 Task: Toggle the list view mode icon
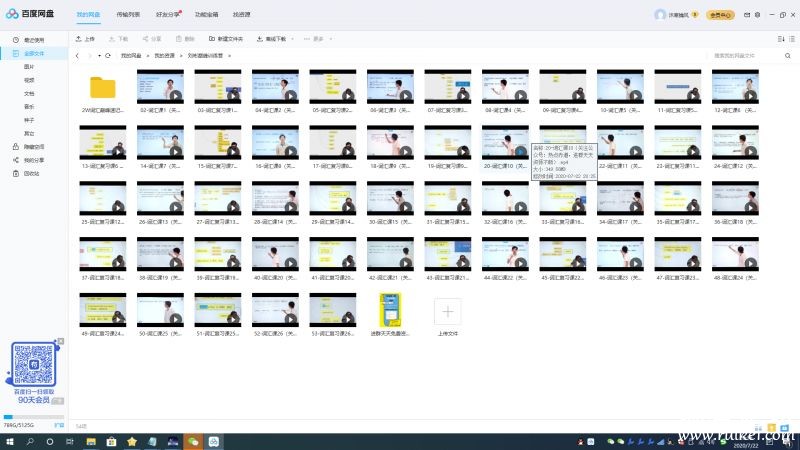(x=792, y=39)
